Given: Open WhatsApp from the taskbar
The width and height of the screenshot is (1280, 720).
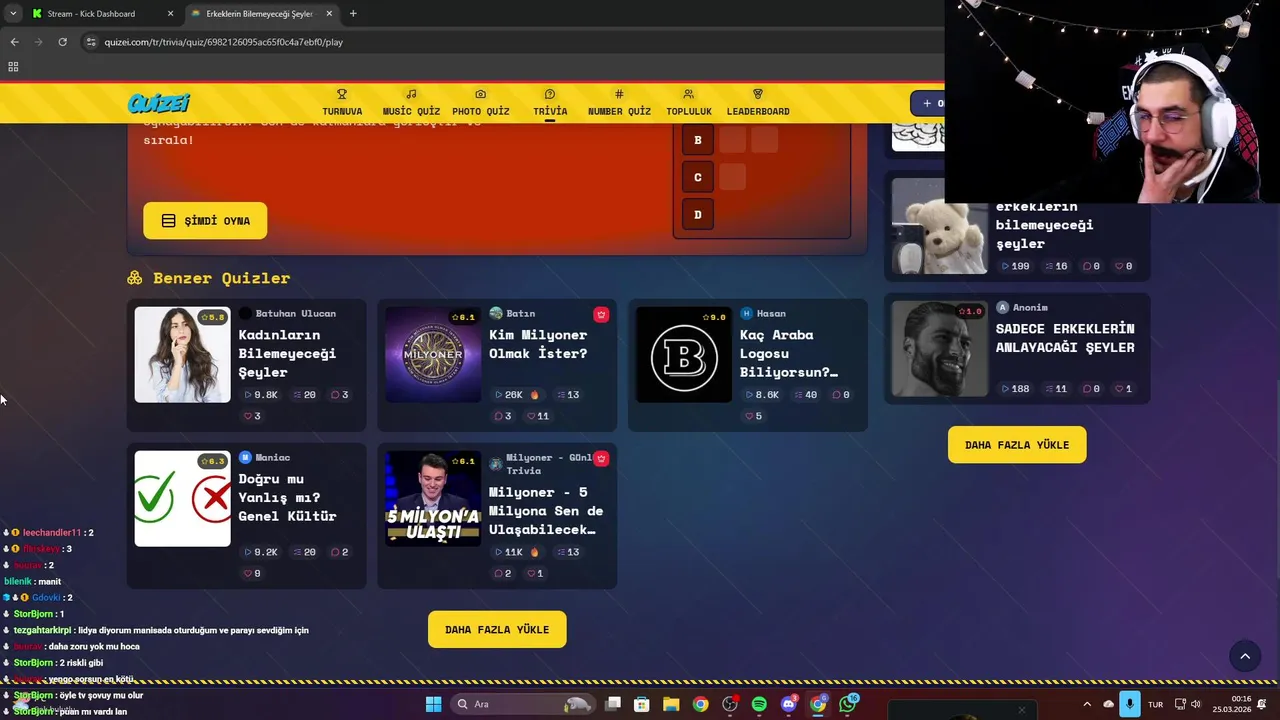Looking at the screenshot, I should click(848, 704).
